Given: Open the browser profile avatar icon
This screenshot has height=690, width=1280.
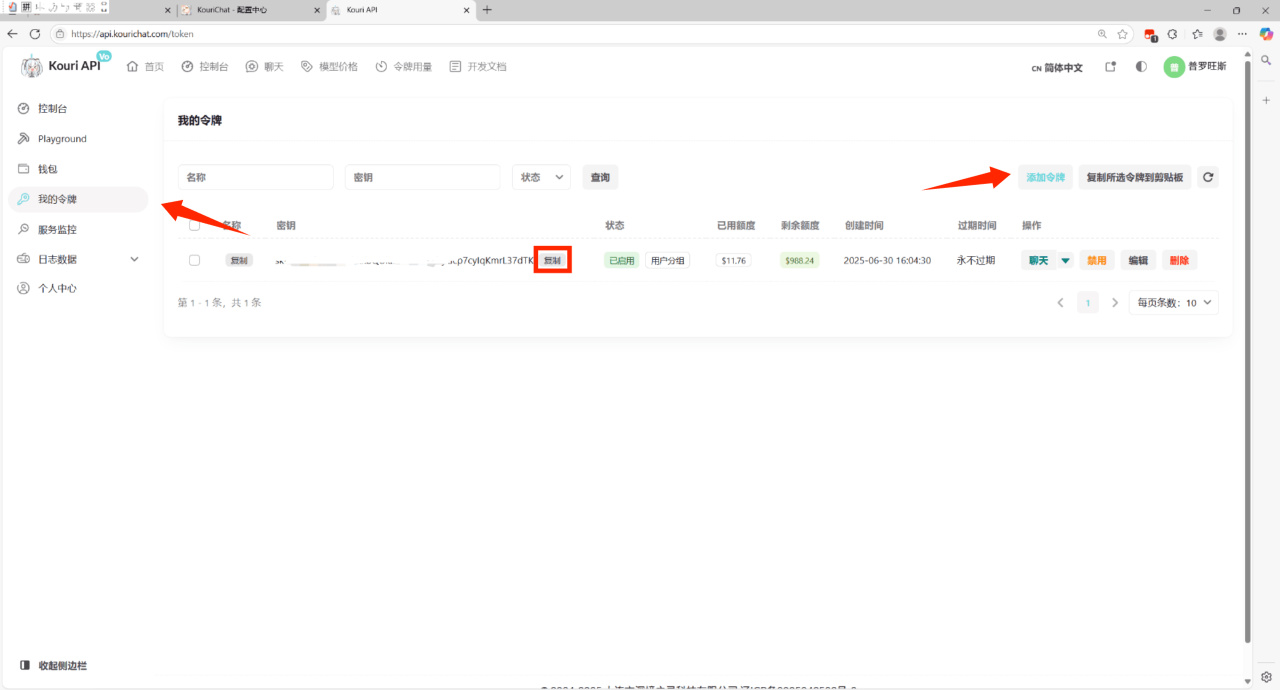Looking at the screenshot, I should coord(1220,33).
